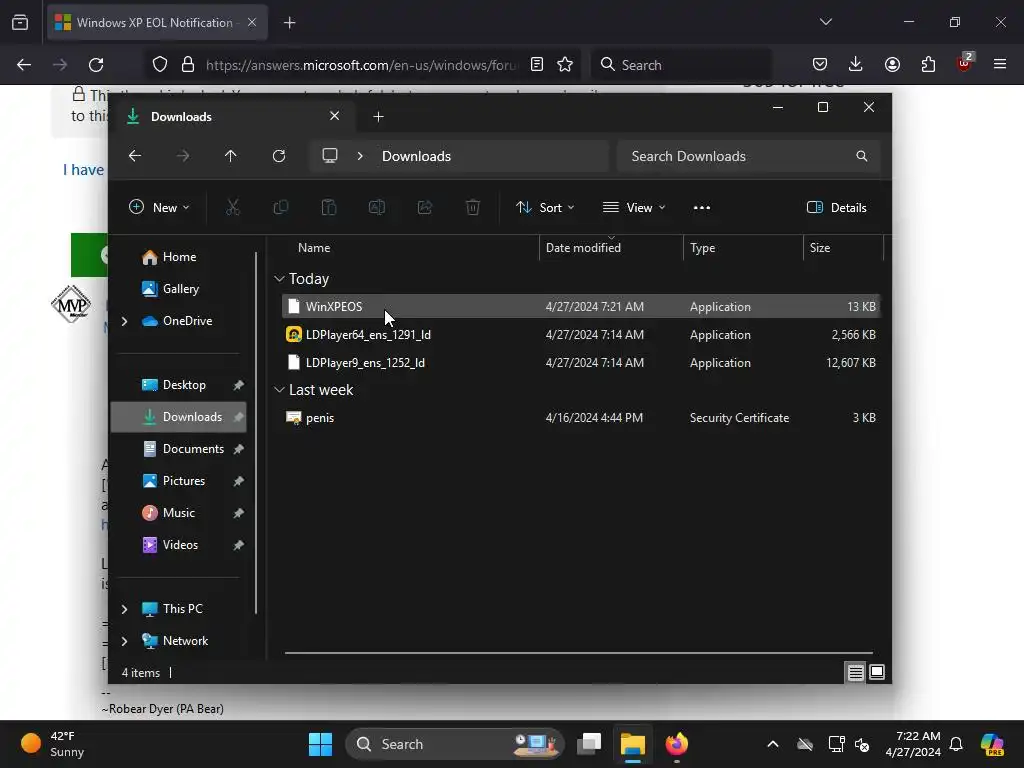1024x768 pixels.
Task: Click the Copy icon in Explorer toolbar
Action: 281,208
